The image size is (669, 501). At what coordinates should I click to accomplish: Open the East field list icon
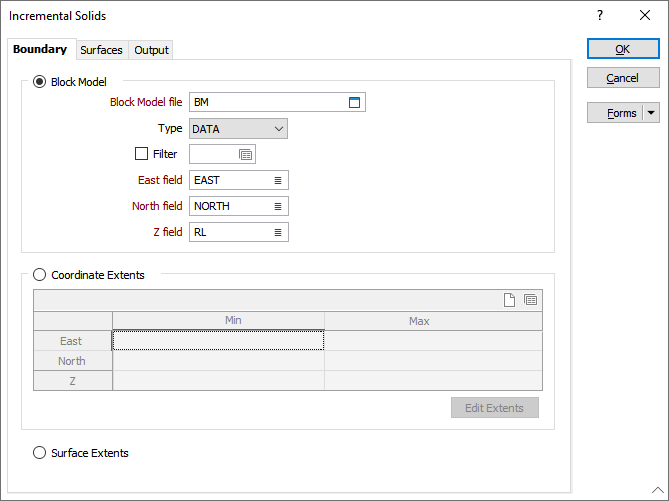278,180
